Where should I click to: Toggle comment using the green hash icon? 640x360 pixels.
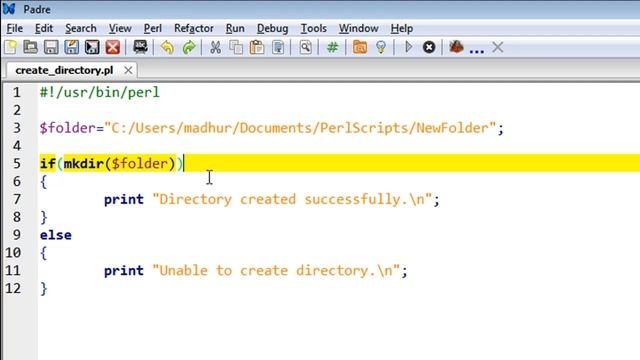[332, 47]
